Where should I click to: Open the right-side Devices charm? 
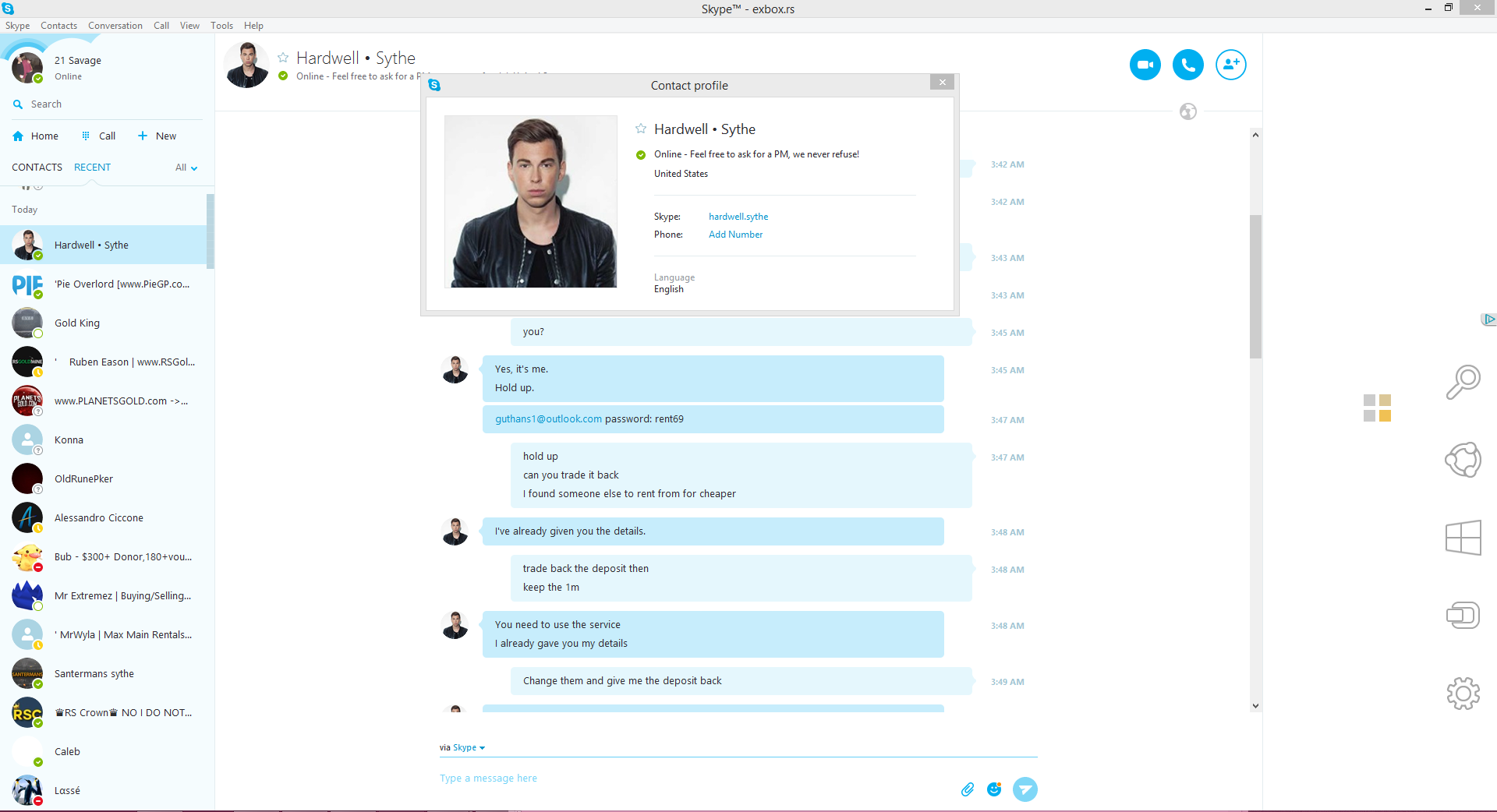[1463, 616]
